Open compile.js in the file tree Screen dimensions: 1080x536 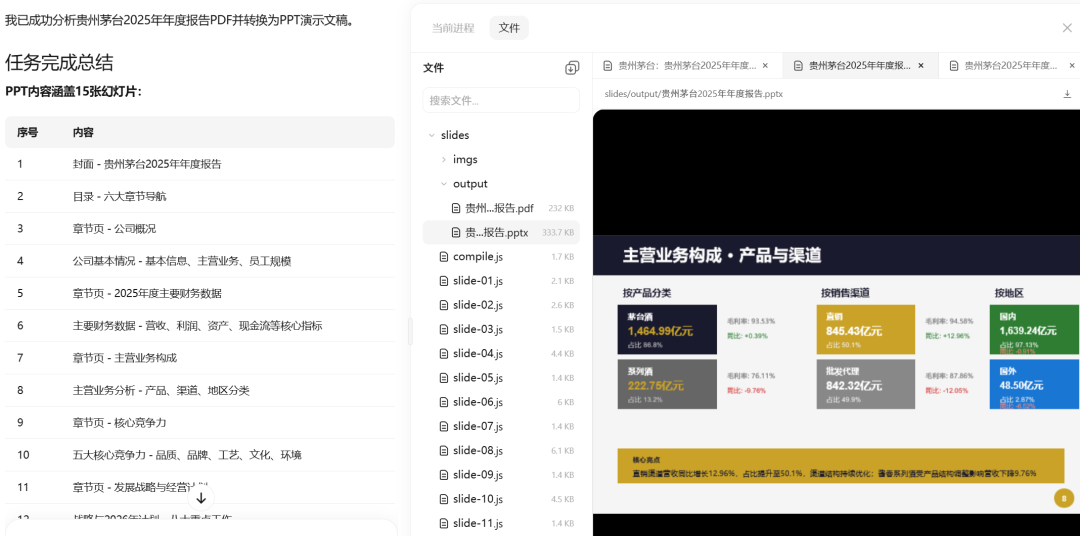pos(501,257)
